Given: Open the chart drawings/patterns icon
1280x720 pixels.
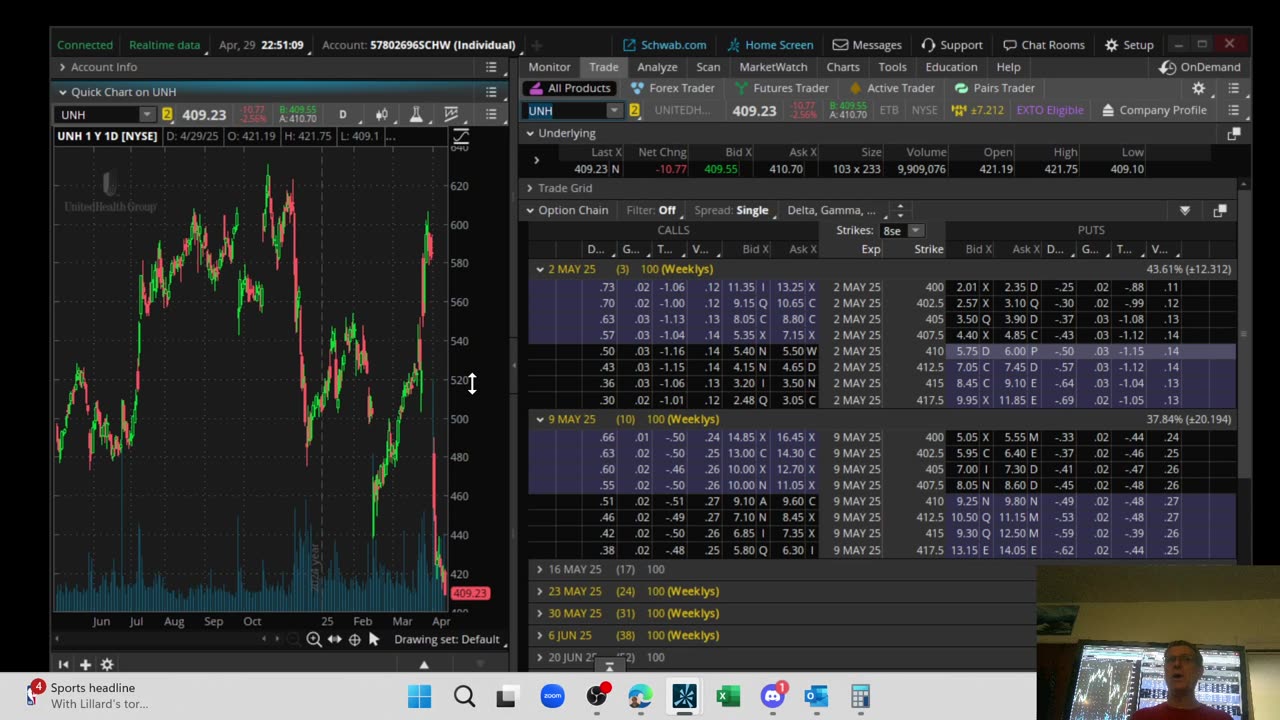Looking at the screenshot, I should pos(451,114).
